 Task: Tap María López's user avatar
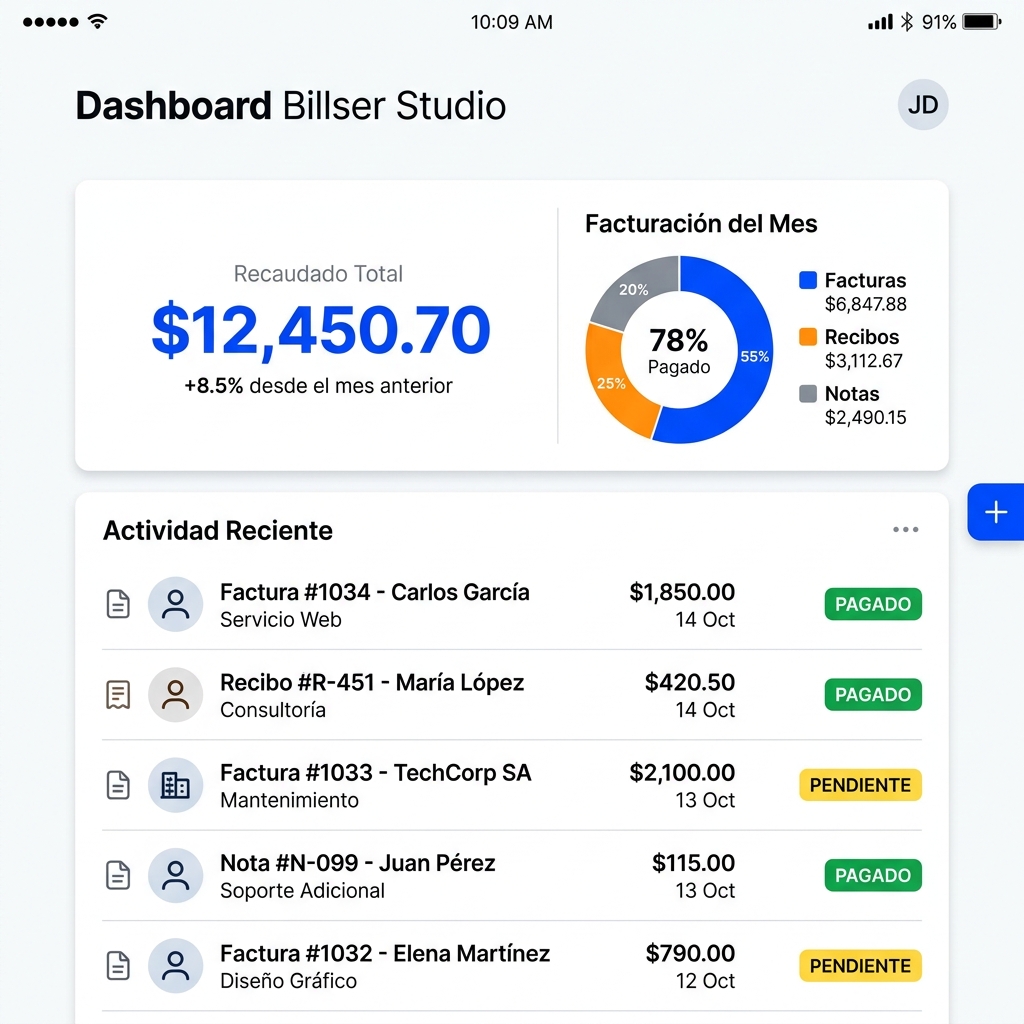point(176,695)
